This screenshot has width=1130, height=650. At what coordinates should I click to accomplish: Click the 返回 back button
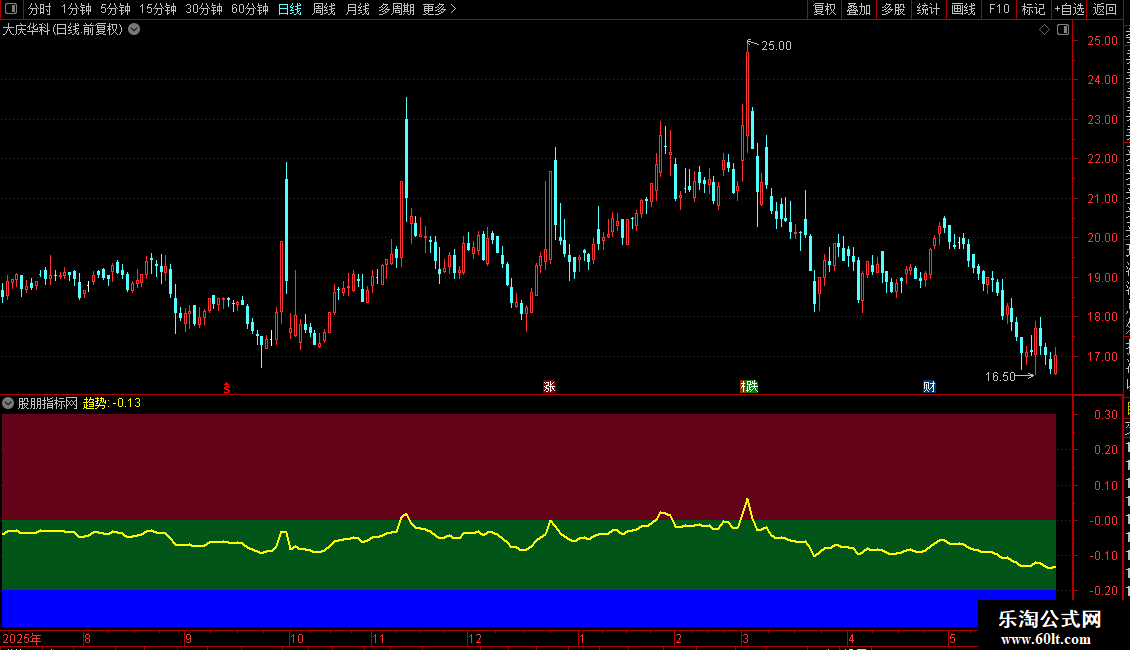[x=1104, y=9]
